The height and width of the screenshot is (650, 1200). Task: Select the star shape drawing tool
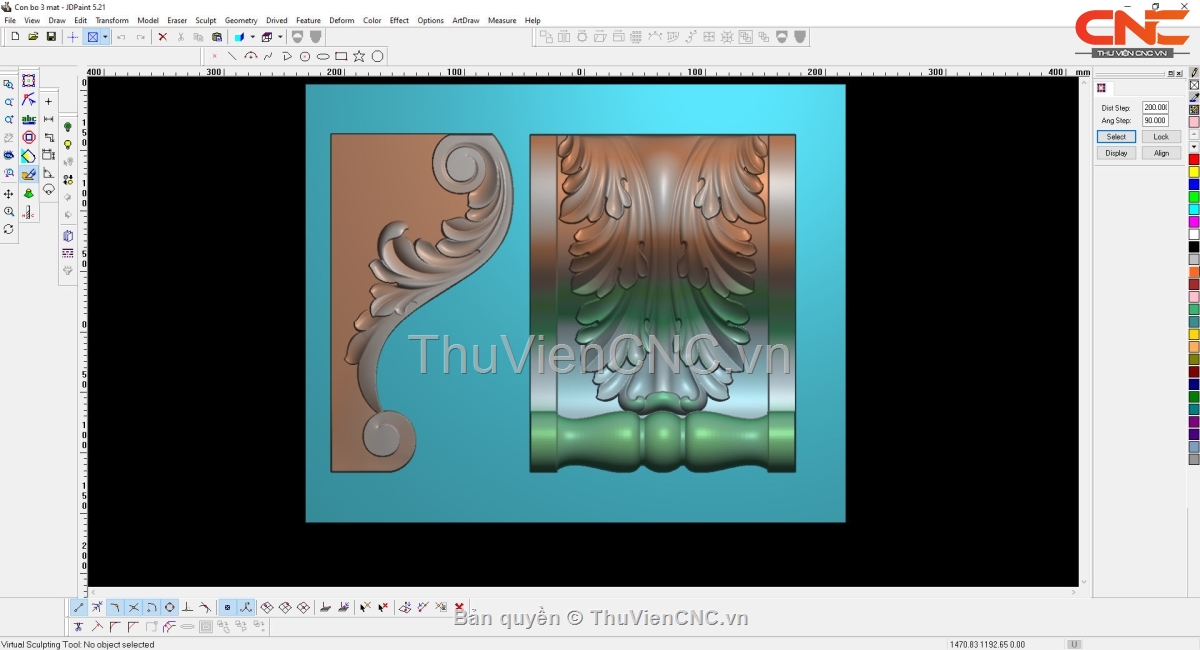click(x=359, y=56)
